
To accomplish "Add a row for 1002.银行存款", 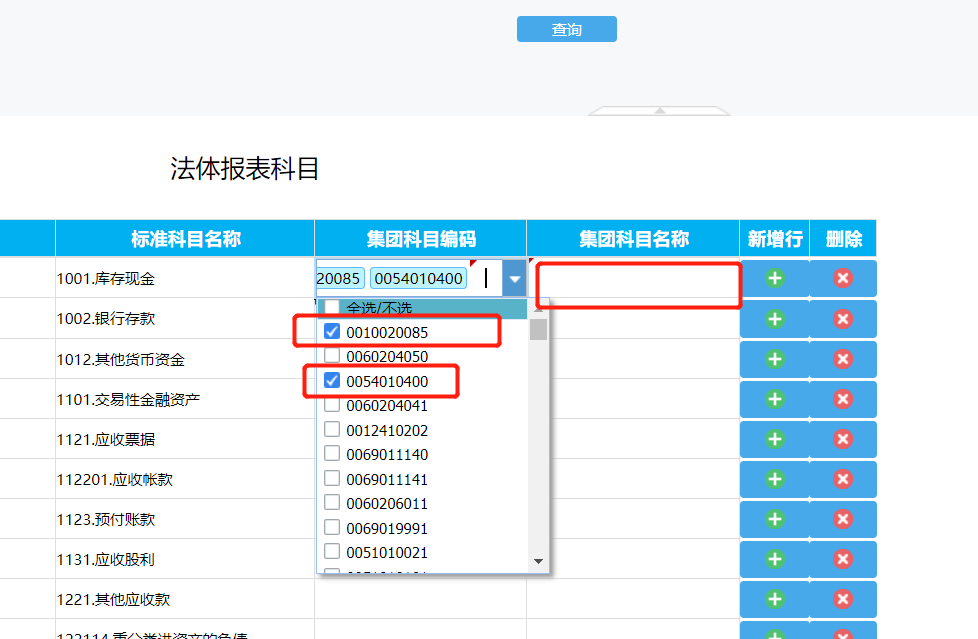I will 775,320.
